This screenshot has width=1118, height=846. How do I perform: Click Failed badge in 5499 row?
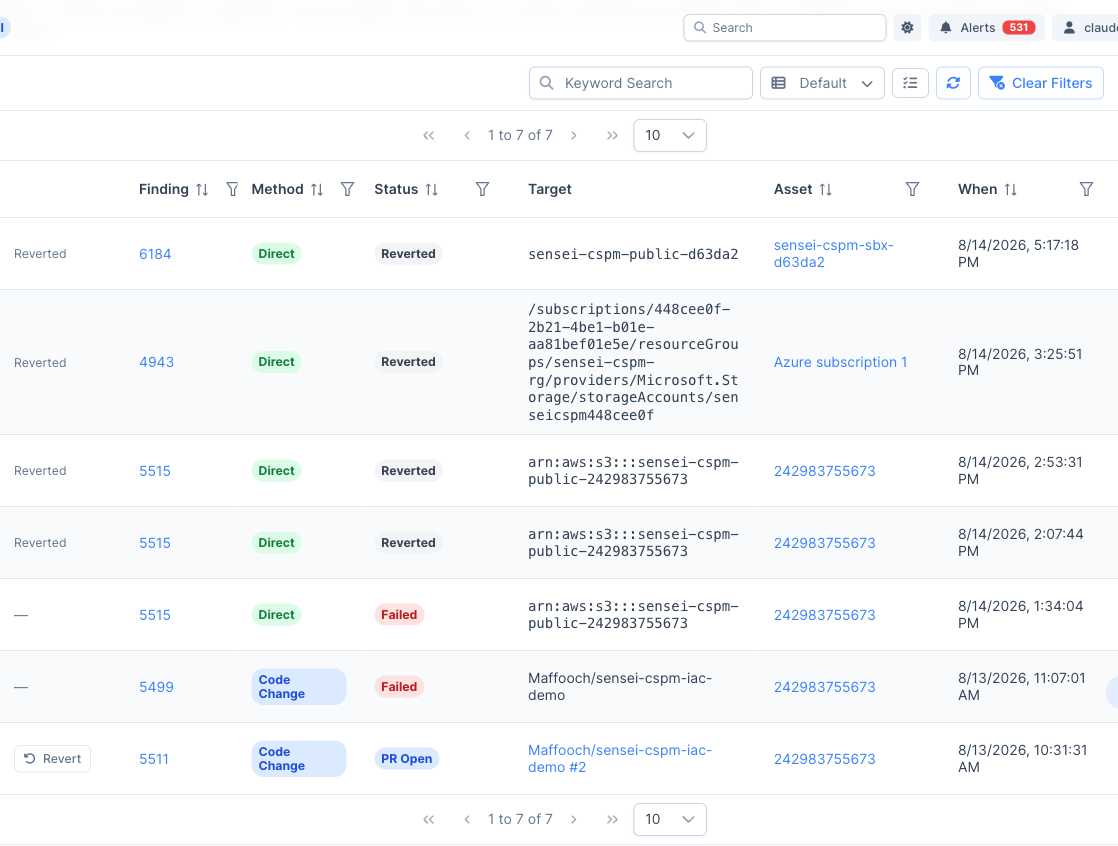399,687
